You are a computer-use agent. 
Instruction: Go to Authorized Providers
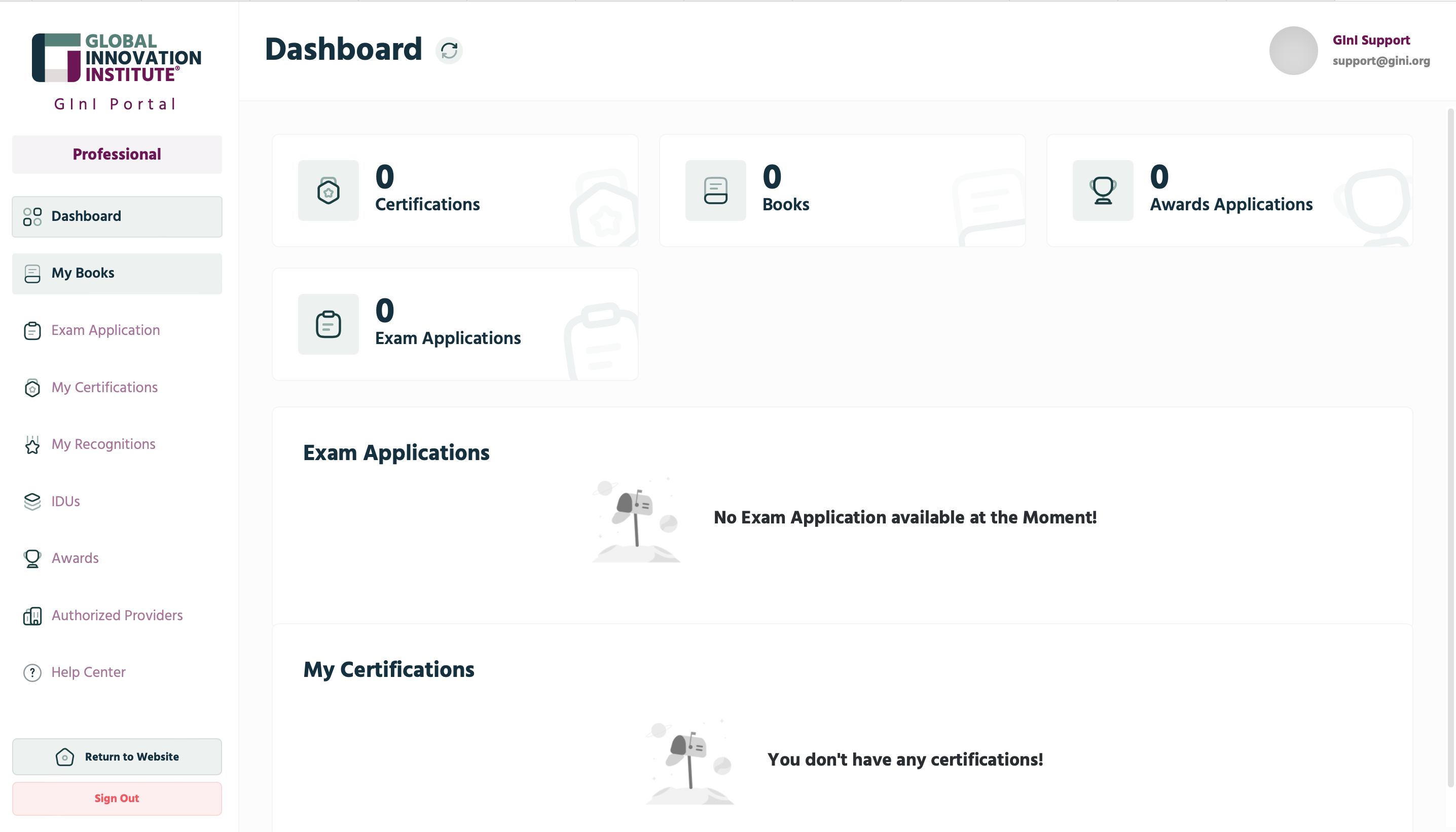pyautogui.click(x=117, y=616)
